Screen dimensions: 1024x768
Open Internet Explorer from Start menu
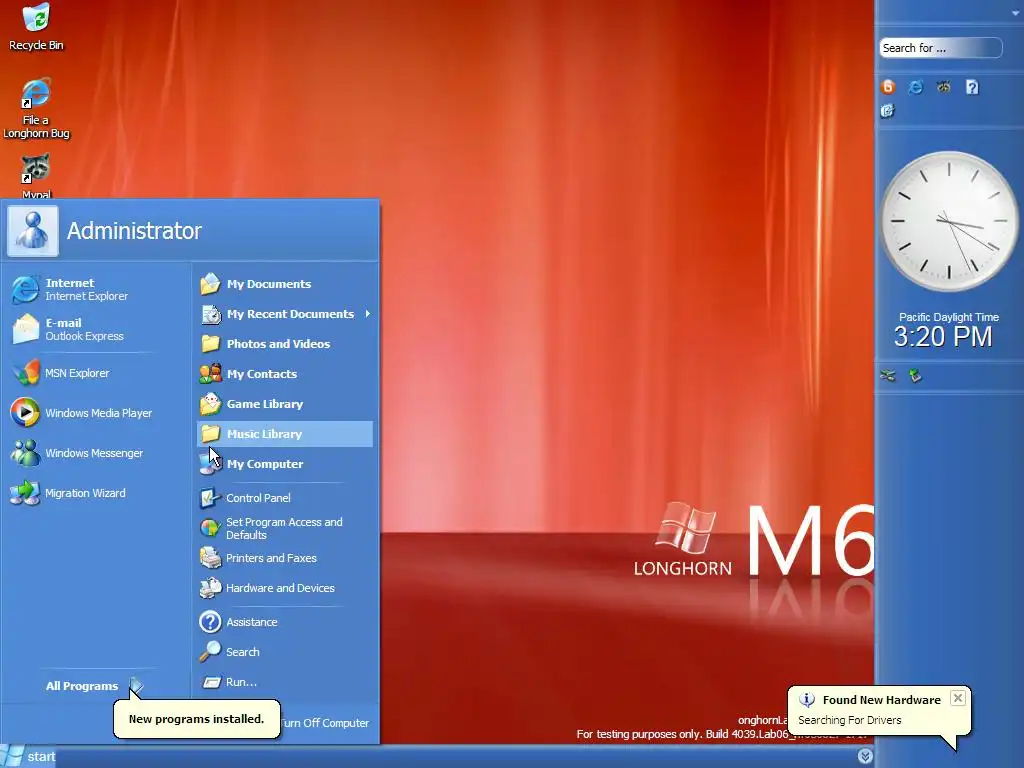71,289
